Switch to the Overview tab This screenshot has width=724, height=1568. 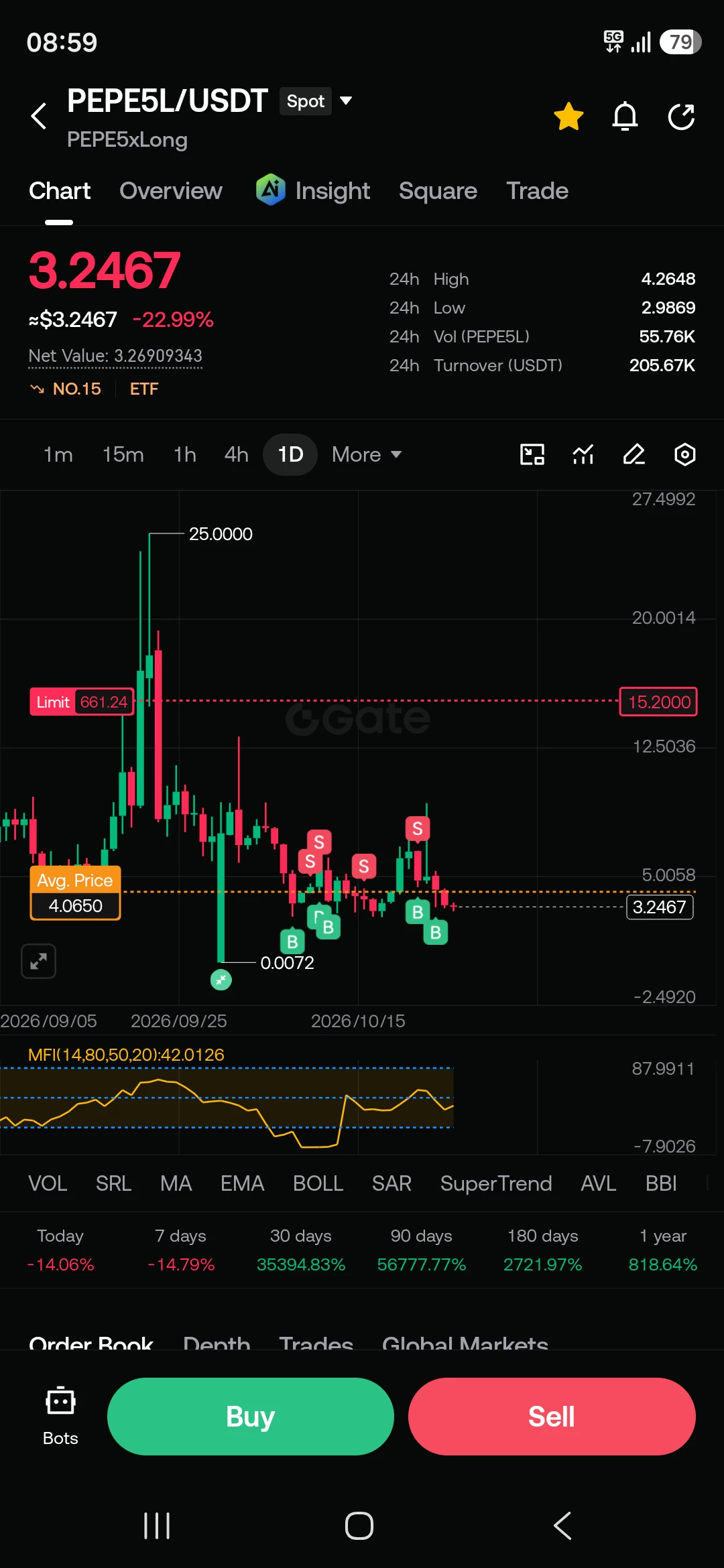pyautogui.click(x=171, y=191)
